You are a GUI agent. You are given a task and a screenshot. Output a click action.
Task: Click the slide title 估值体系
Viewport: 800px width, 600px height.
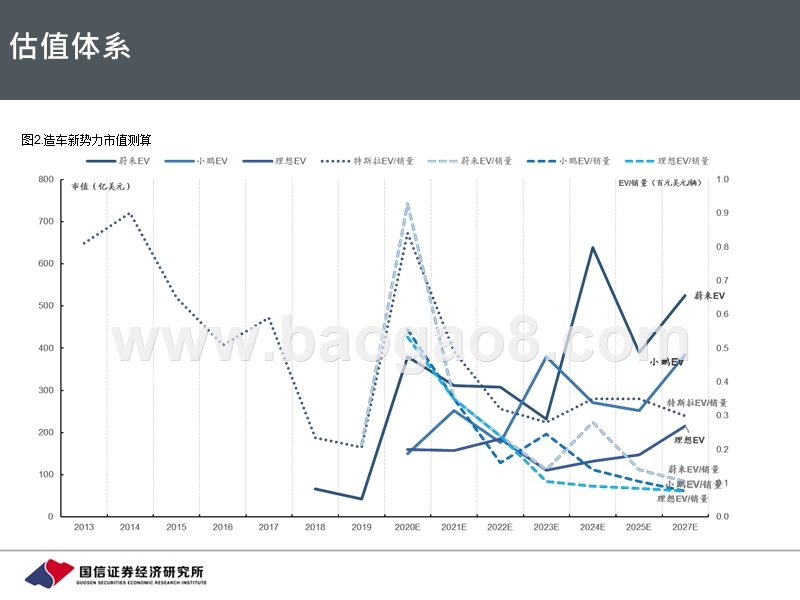click(70, 46)
